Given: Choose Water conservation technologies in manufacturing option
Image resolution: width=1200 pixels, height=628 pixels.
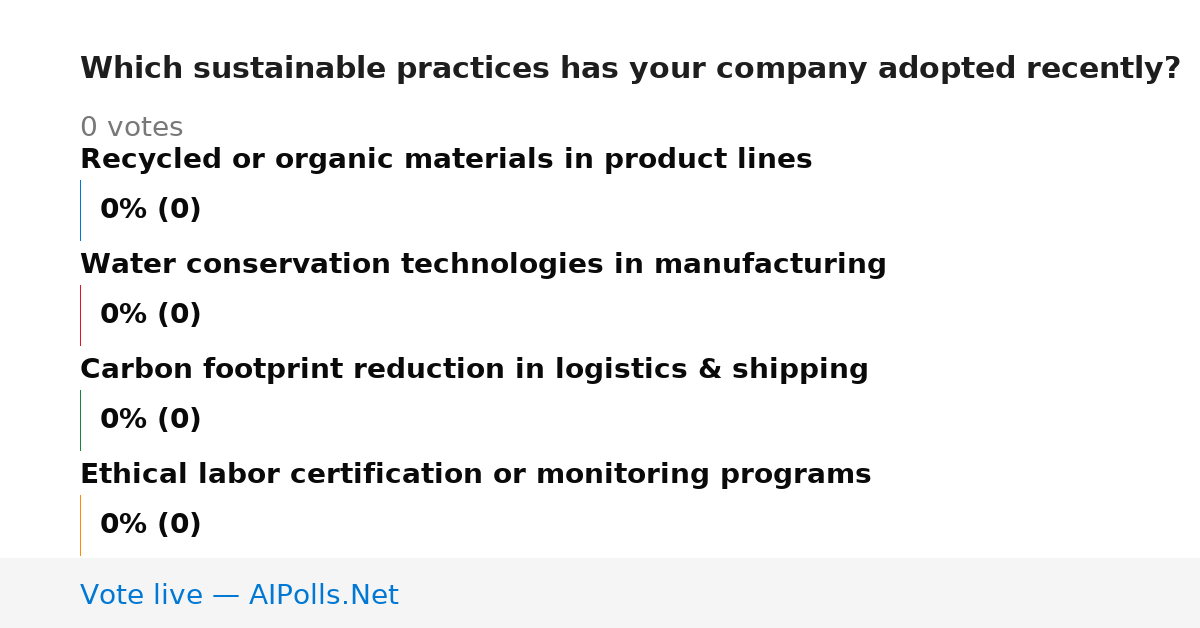Looking at the screenshot, I should coord(483,265).
